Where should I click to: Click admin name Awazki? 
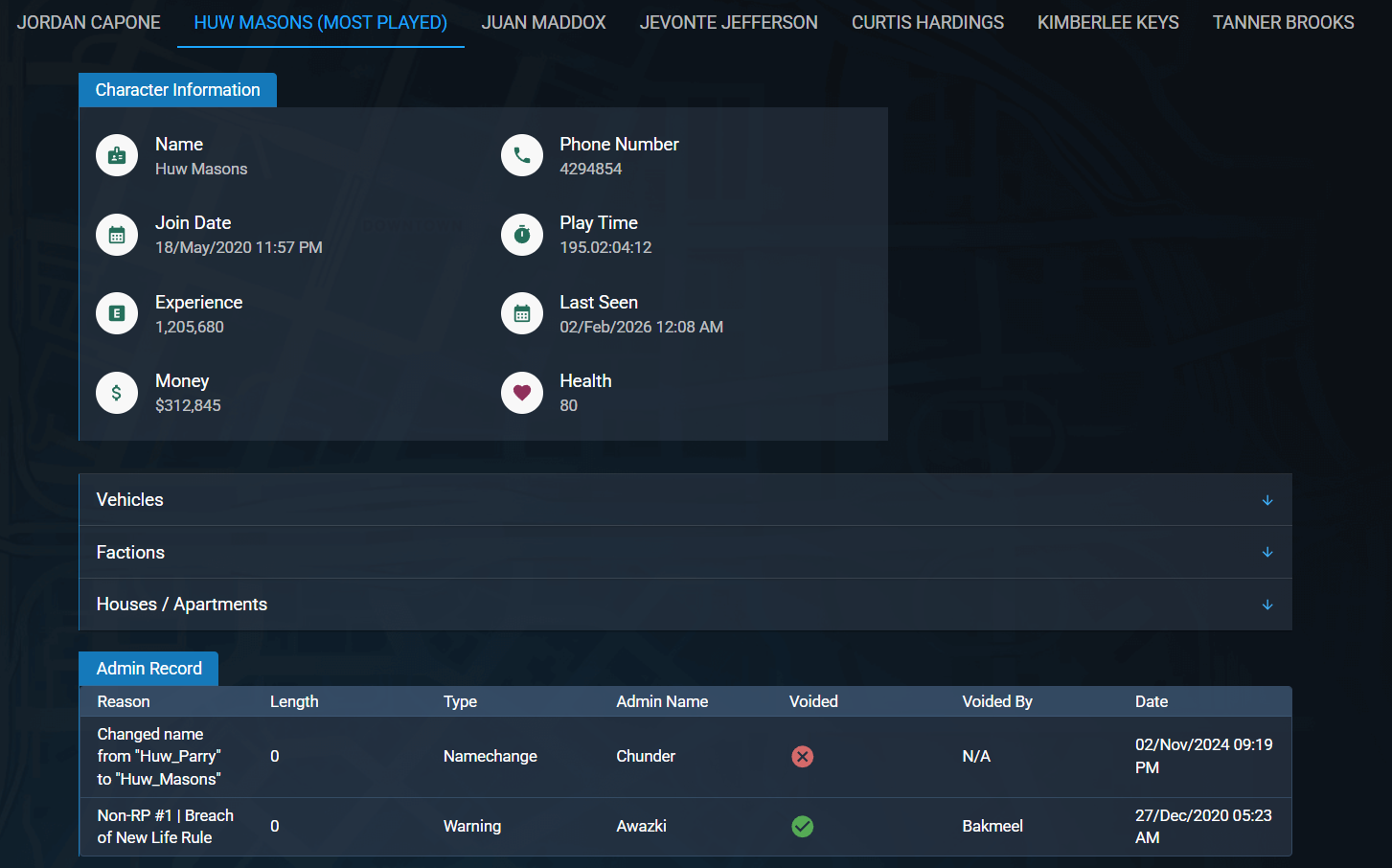pos(641,826)
